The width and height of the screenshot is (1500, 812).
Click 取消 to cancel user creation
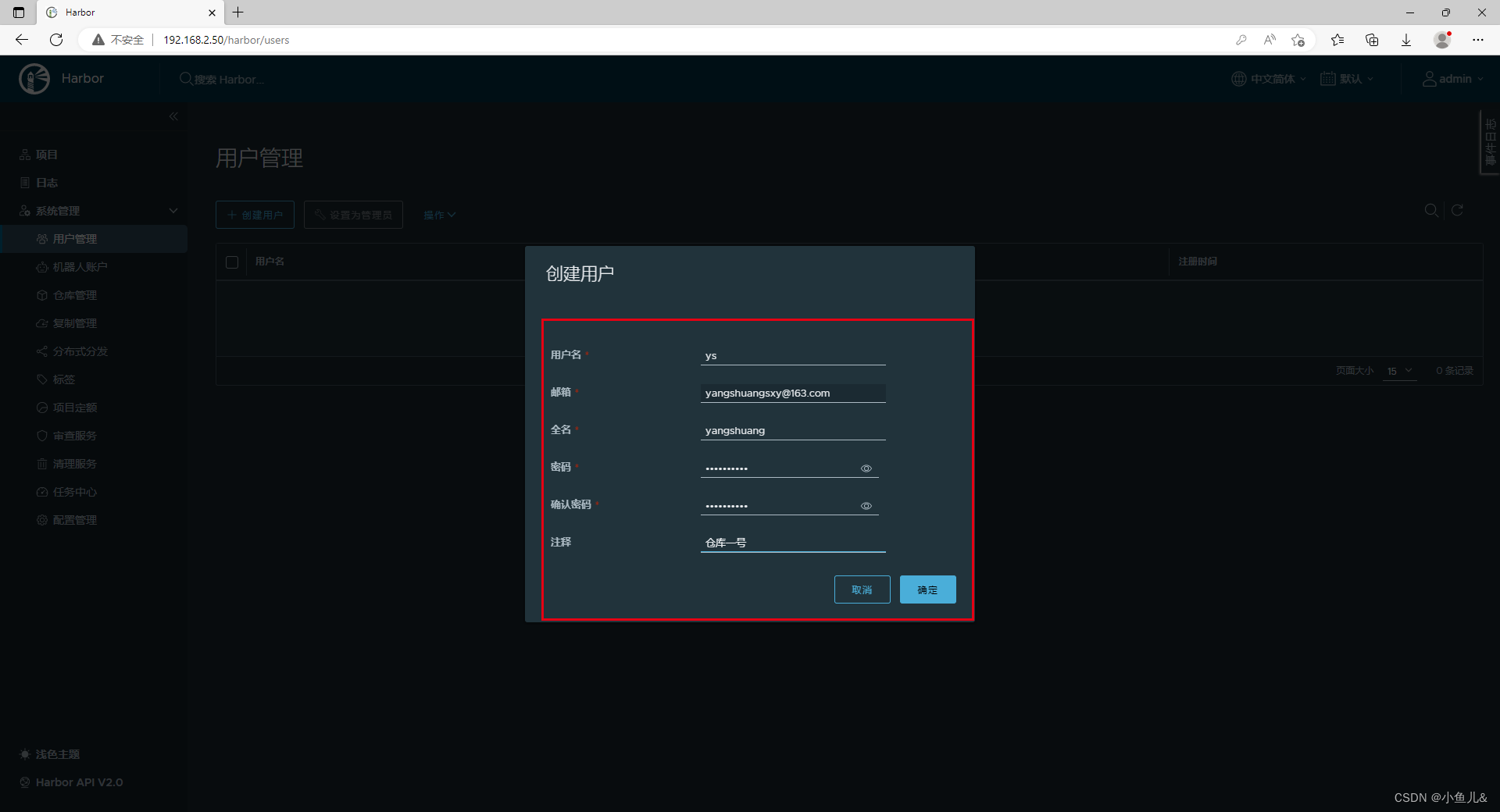pos(862,589)
